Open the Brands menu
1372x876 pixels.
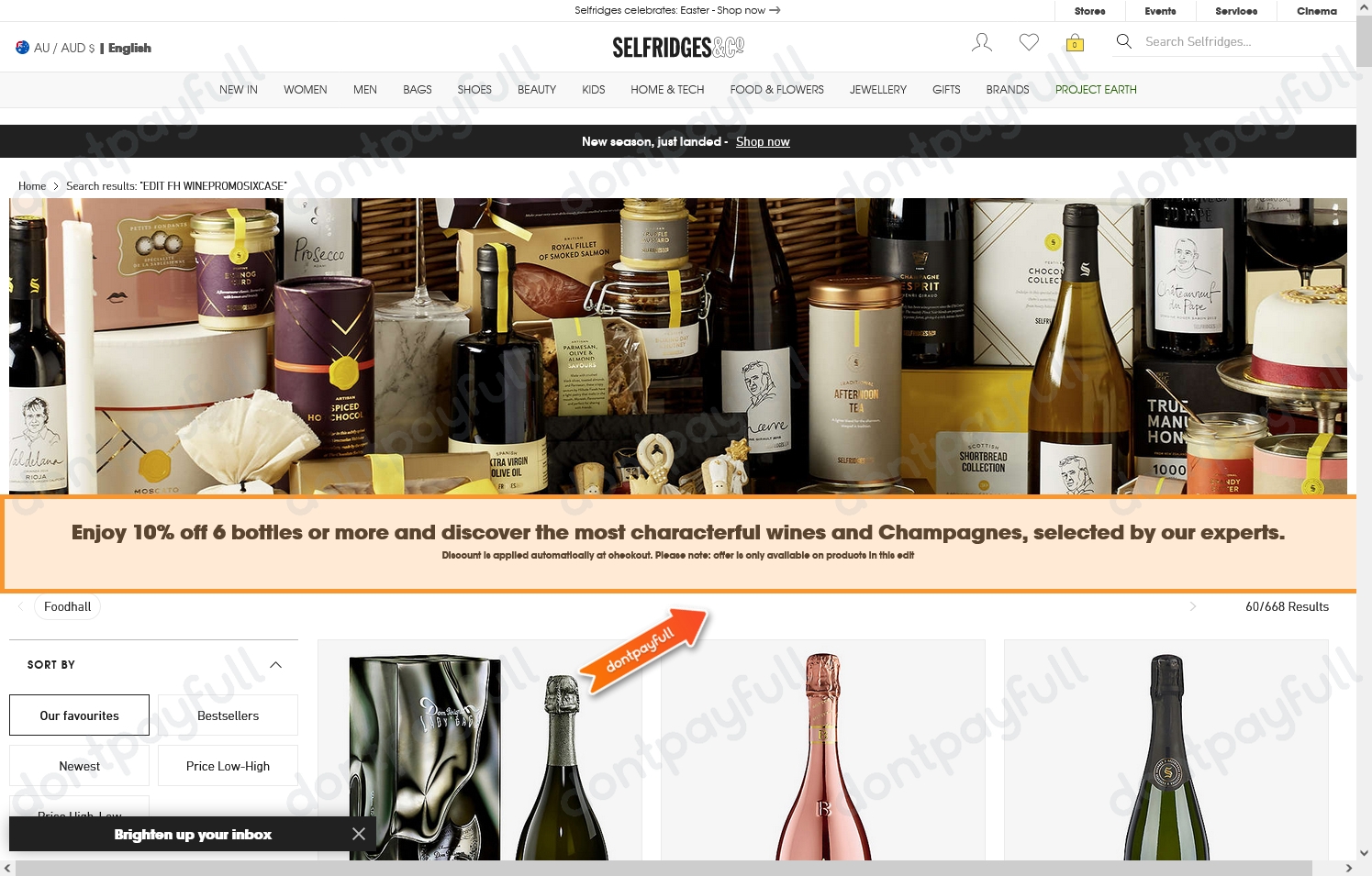1008,90
